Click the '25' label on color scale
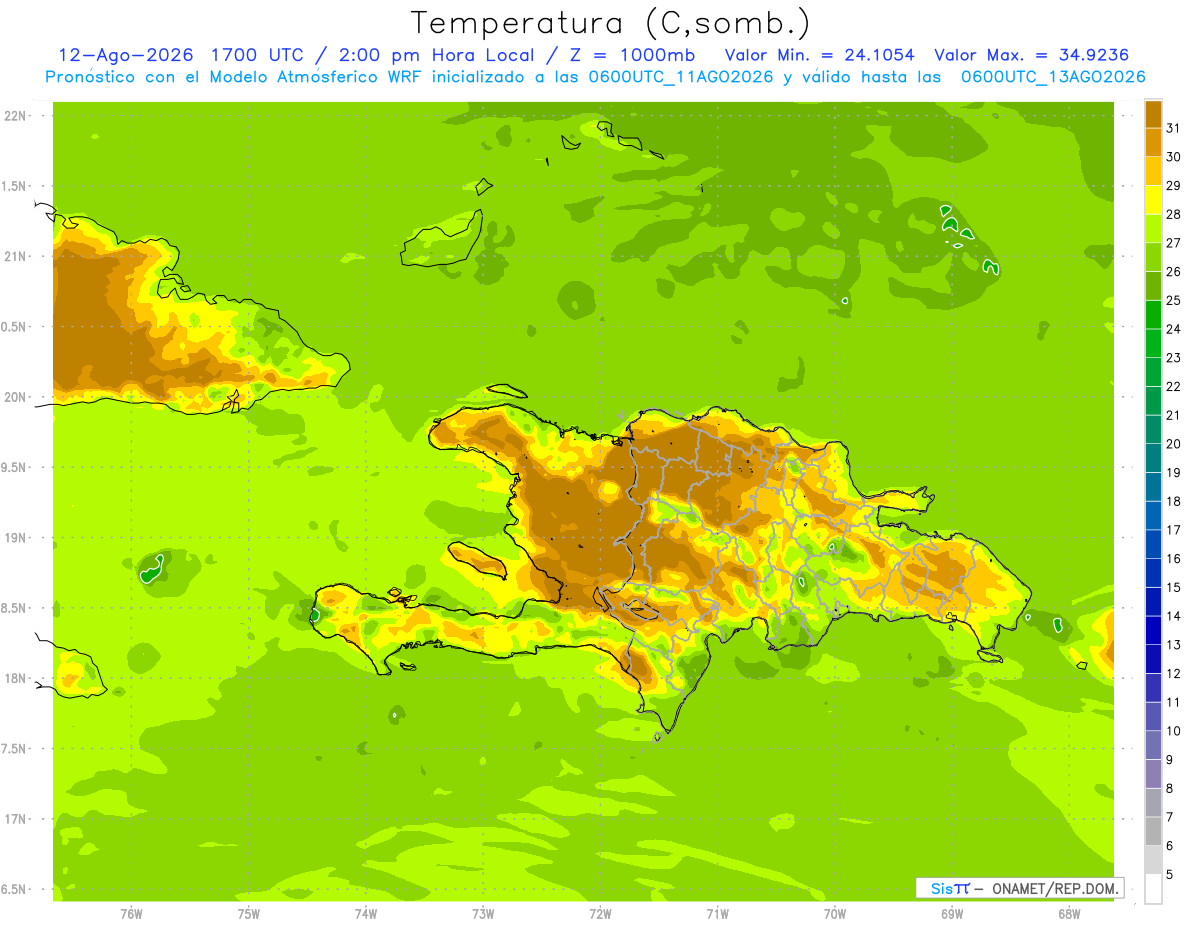The image size is (1200, 927). pyautogui.click(x=1174, y=300)
